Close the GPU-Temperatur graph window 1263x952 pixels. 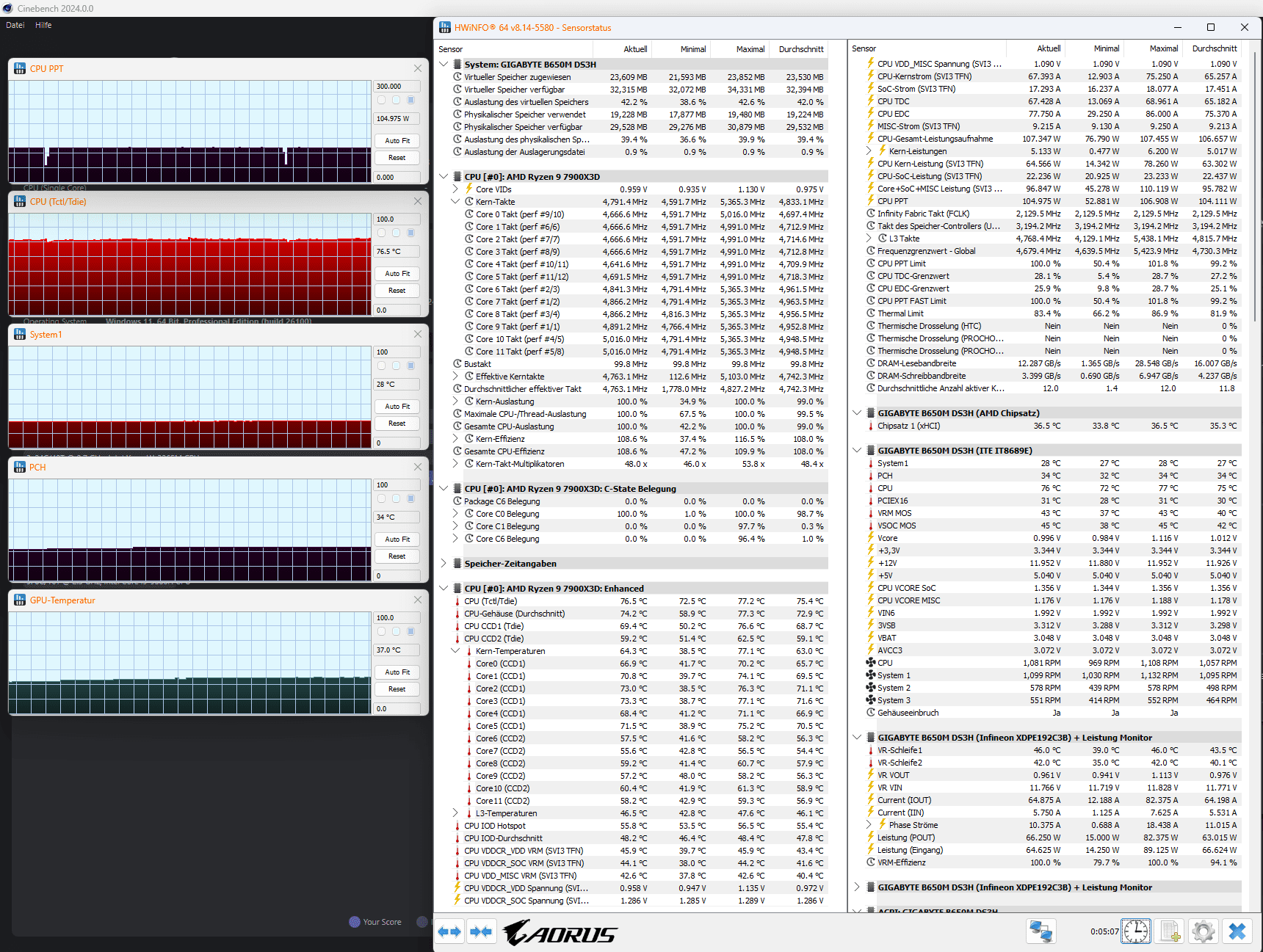coord(418,600)
